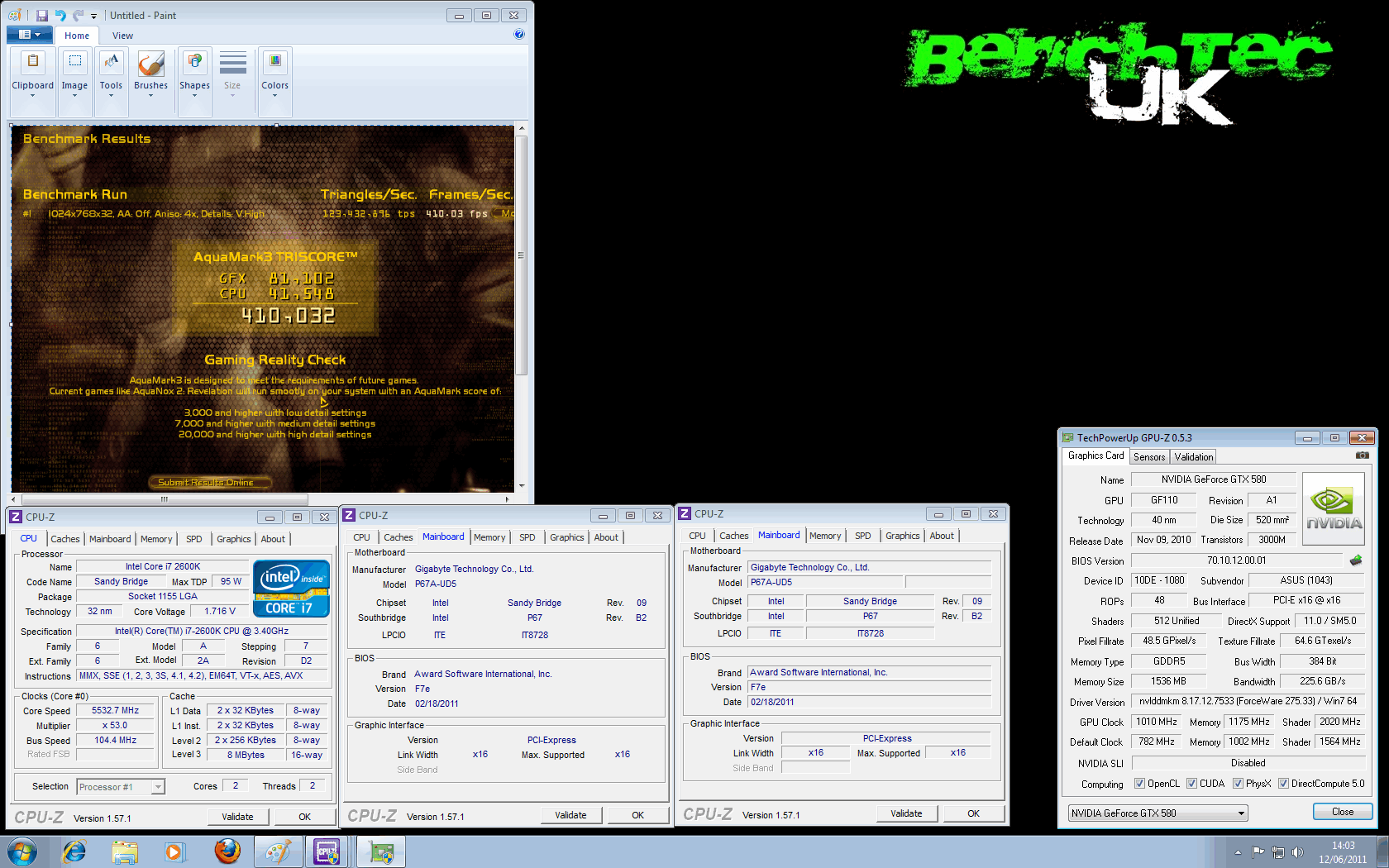Open Graphics tab in left CPU-Z window

coord(233,539)
